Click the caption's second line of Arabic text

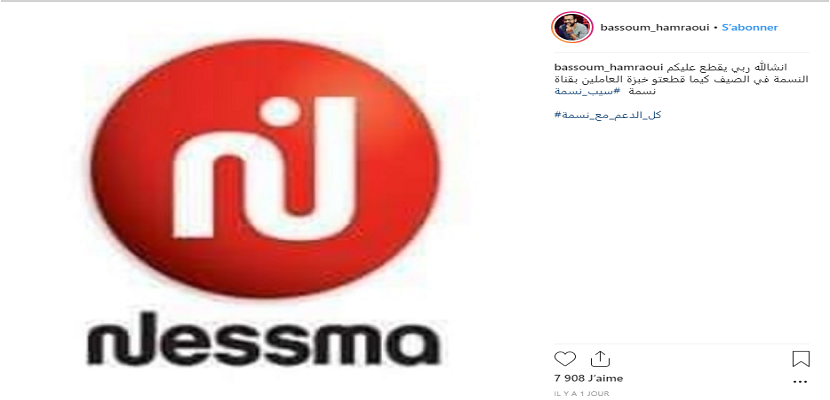pyautogui.click(x=681, y=79)
